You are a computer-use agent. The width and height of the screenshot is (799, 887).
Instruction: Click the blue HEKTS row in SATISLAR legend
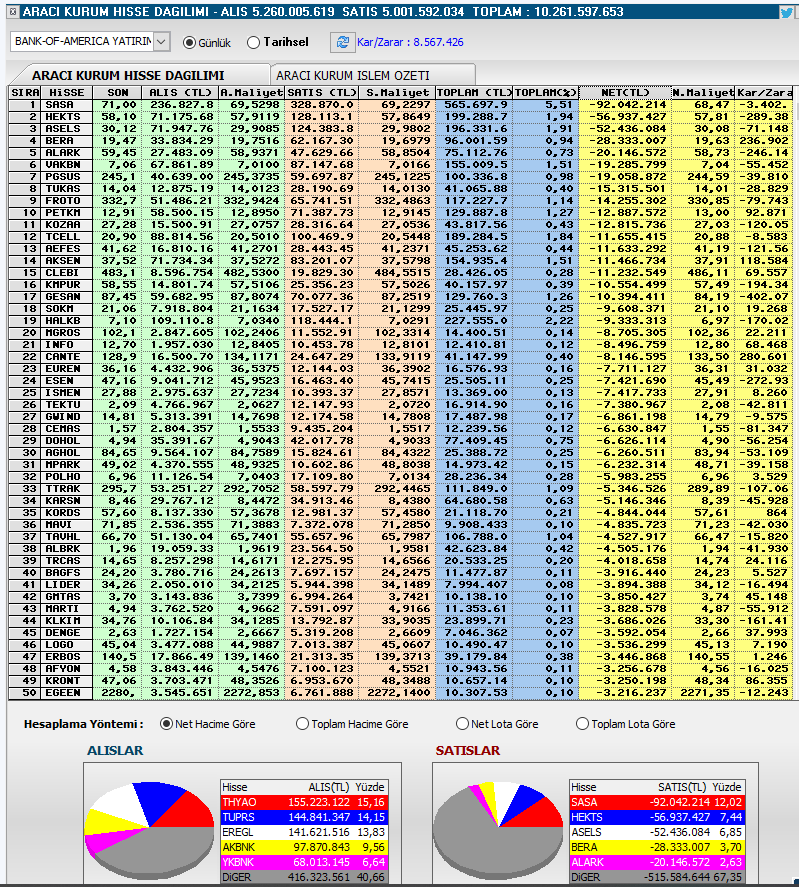coord(657,817)
